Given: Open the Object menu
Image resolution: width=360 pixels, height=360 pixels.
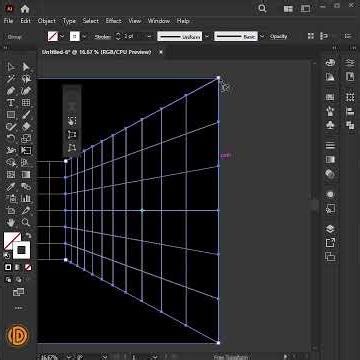Looking at the screenshot, I should pyautogui.click(x=47, y=21).
